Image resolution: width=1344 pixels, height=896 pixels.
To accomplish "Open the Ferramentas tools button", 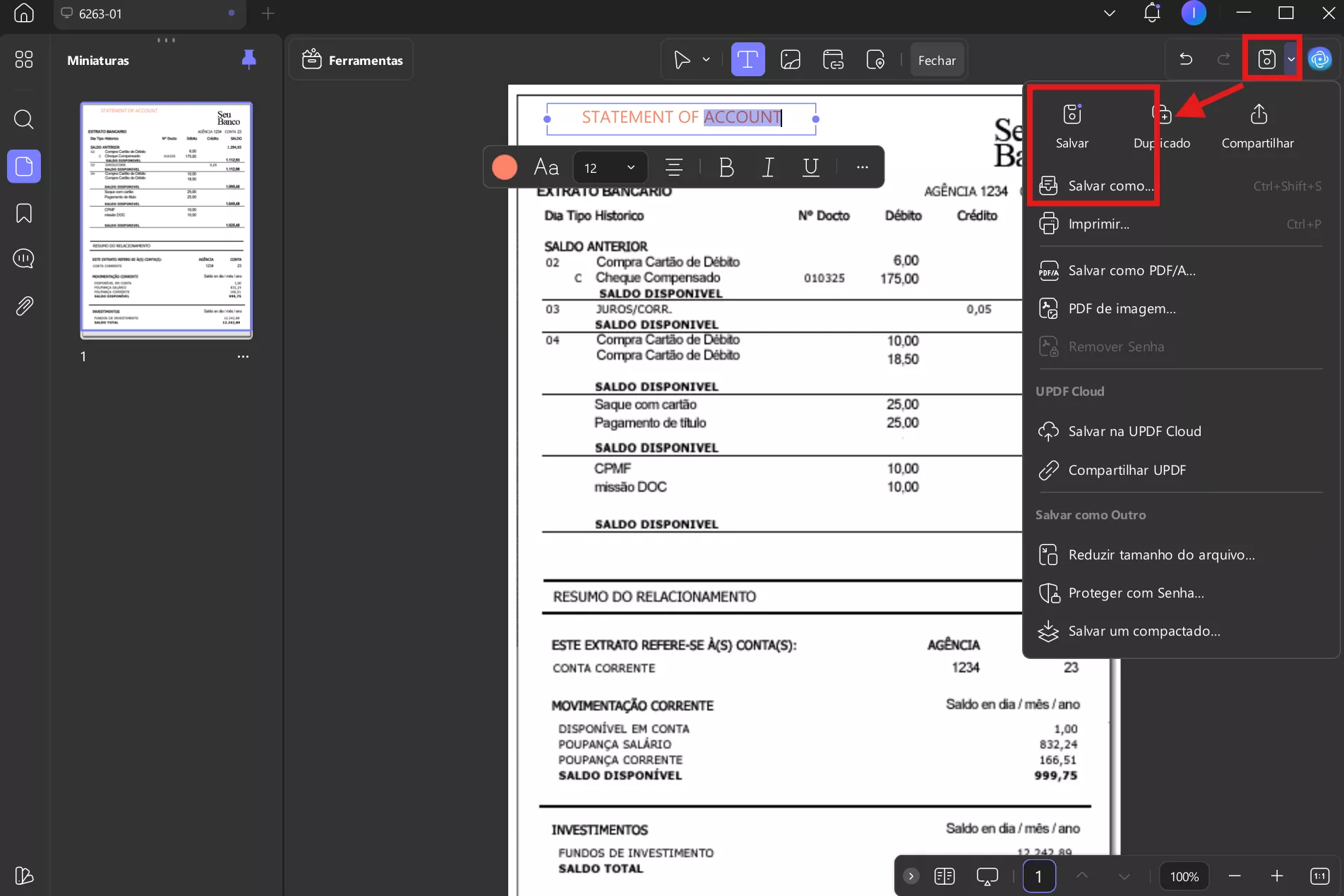I will [x=352, y=60].
